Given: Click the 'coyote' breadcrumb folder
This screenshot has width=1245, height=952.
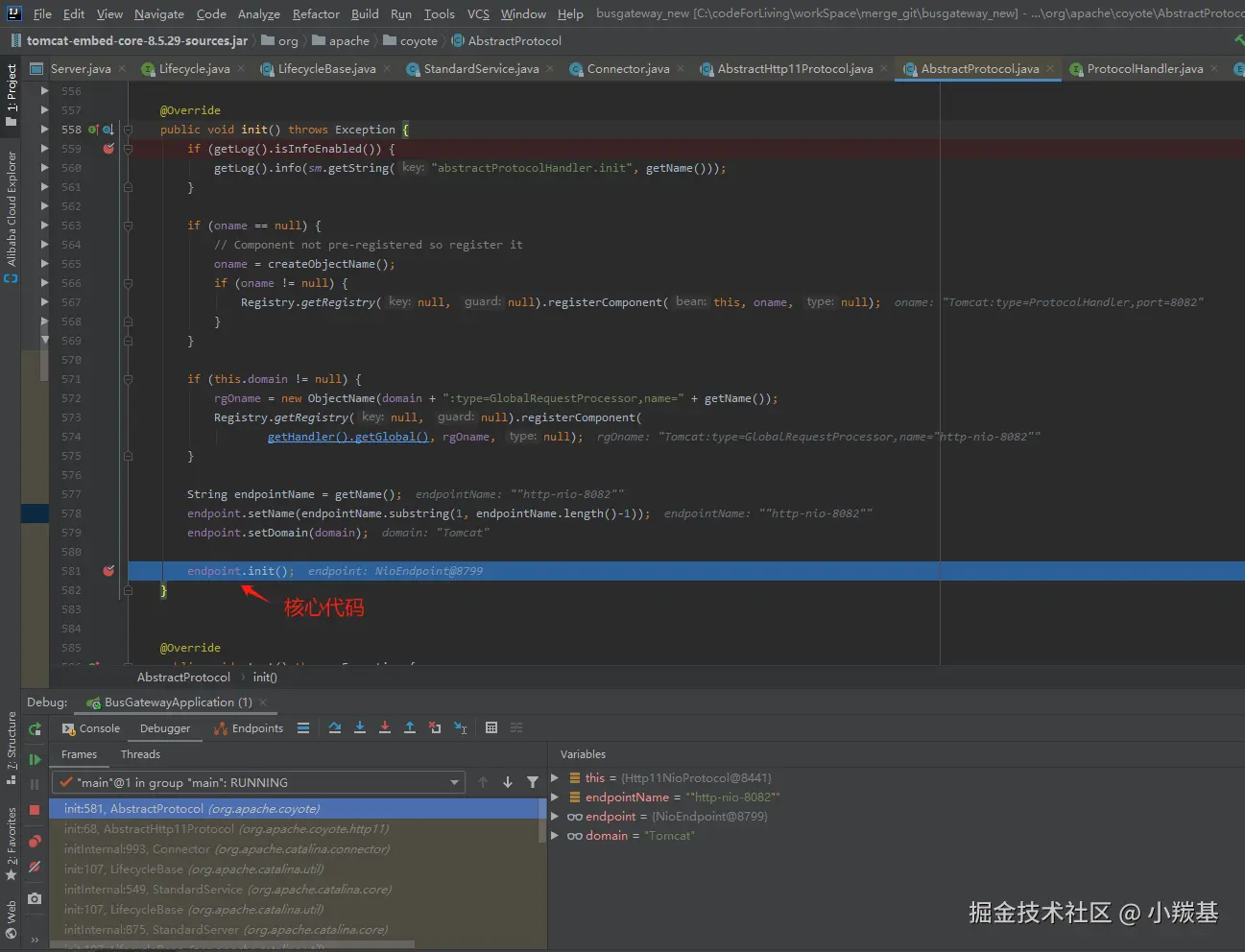Looking at the screenshot, I should tap(411, 40).
